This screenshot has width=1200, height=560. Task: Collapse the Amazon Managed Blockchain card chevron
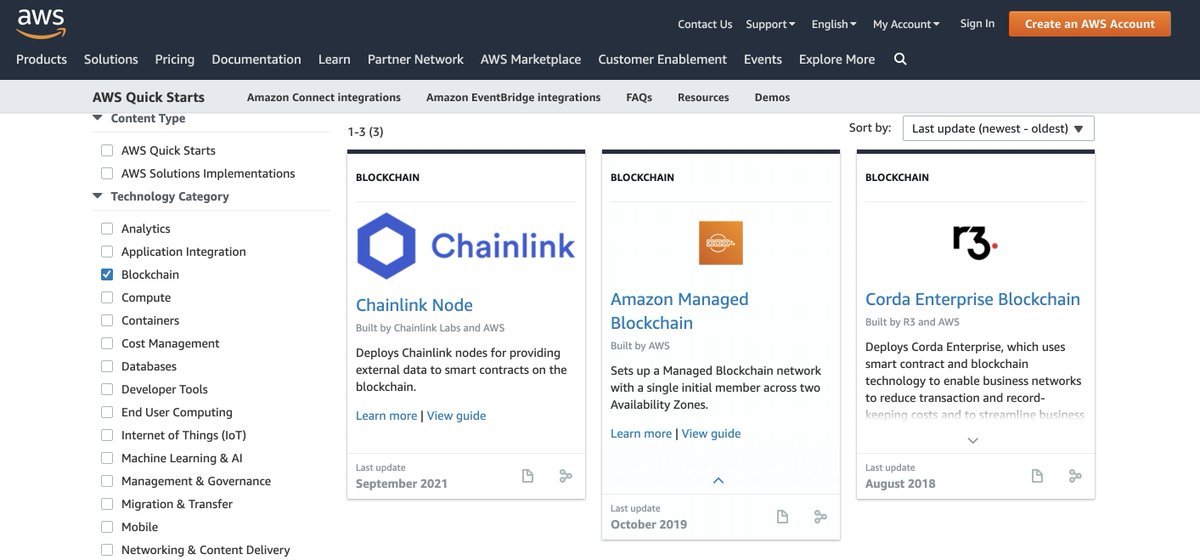718,481
